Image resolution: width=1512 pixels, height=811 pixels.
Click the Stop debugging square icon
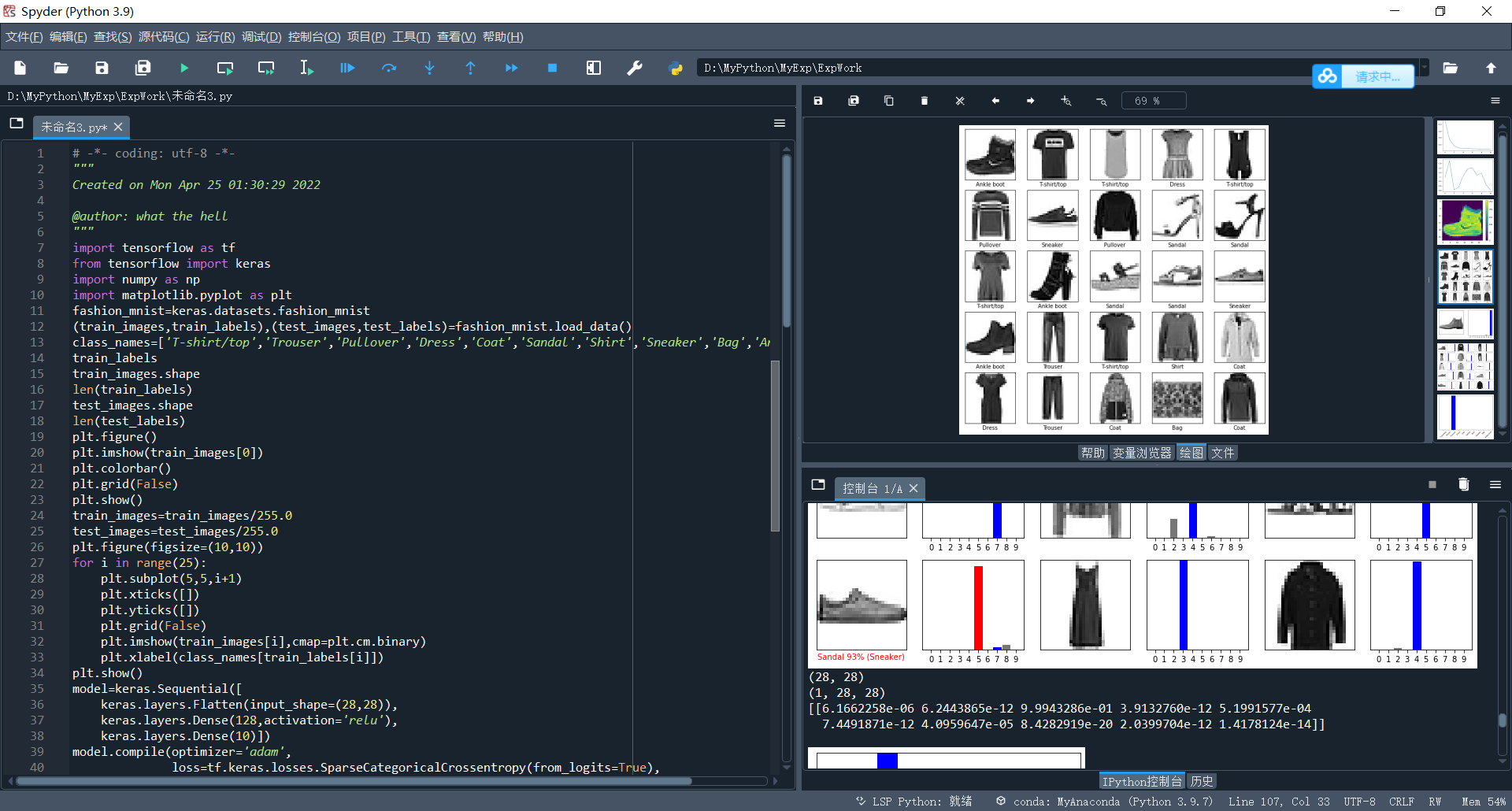(552, 69)
